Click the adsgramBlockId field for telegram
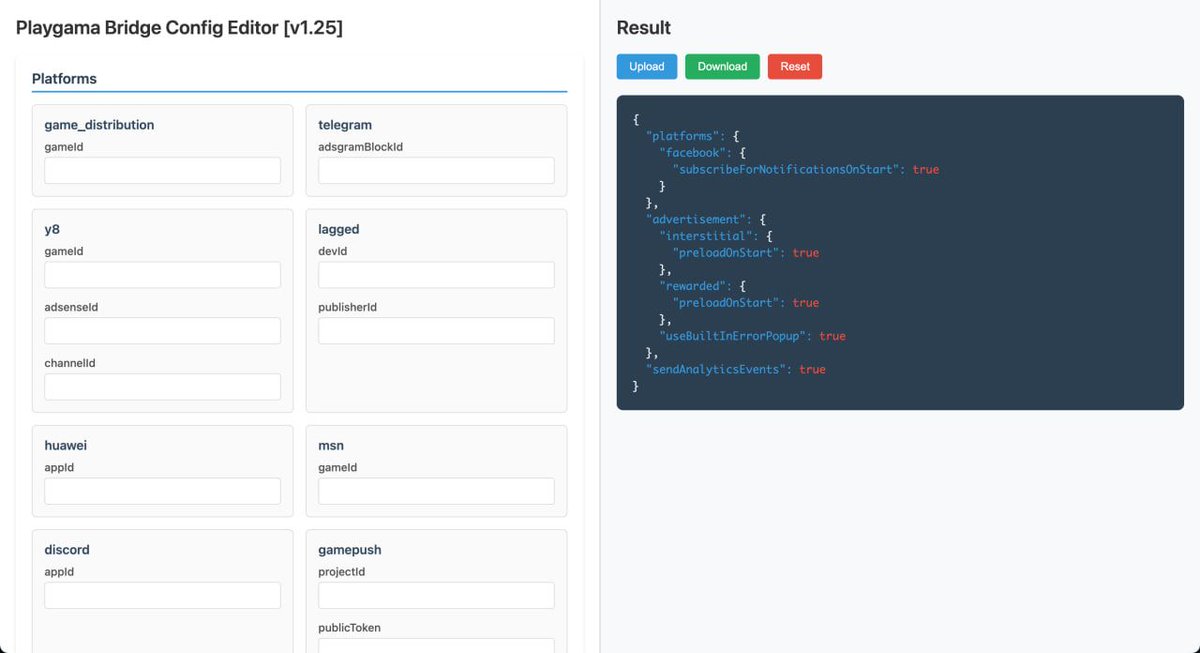 point(436,170)
